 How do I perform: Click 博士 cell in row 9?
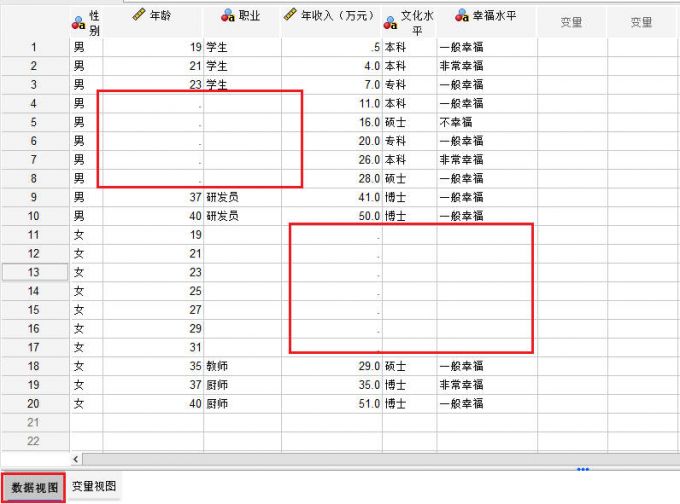pyautogui.click(x=409, y=197)
